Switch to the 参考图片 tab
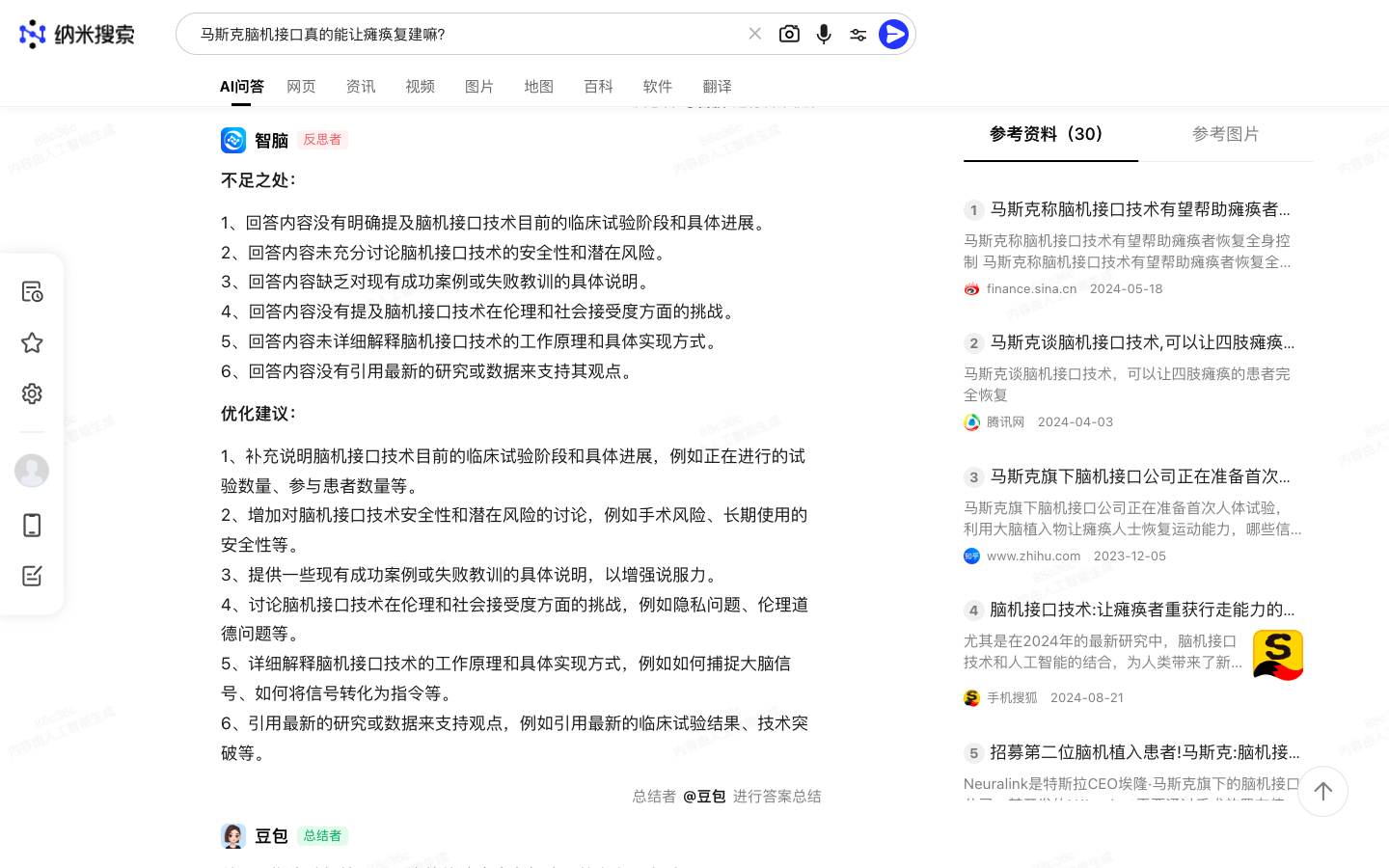1389x868 pixels. point(1226,134)
